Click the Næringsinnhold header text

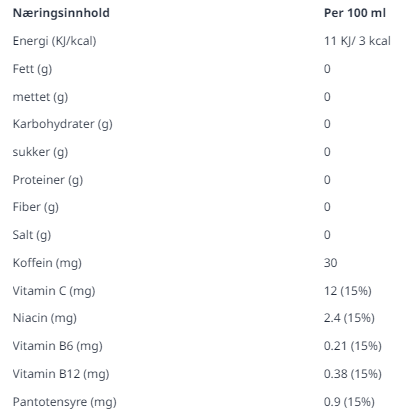[x=61, y=13]
